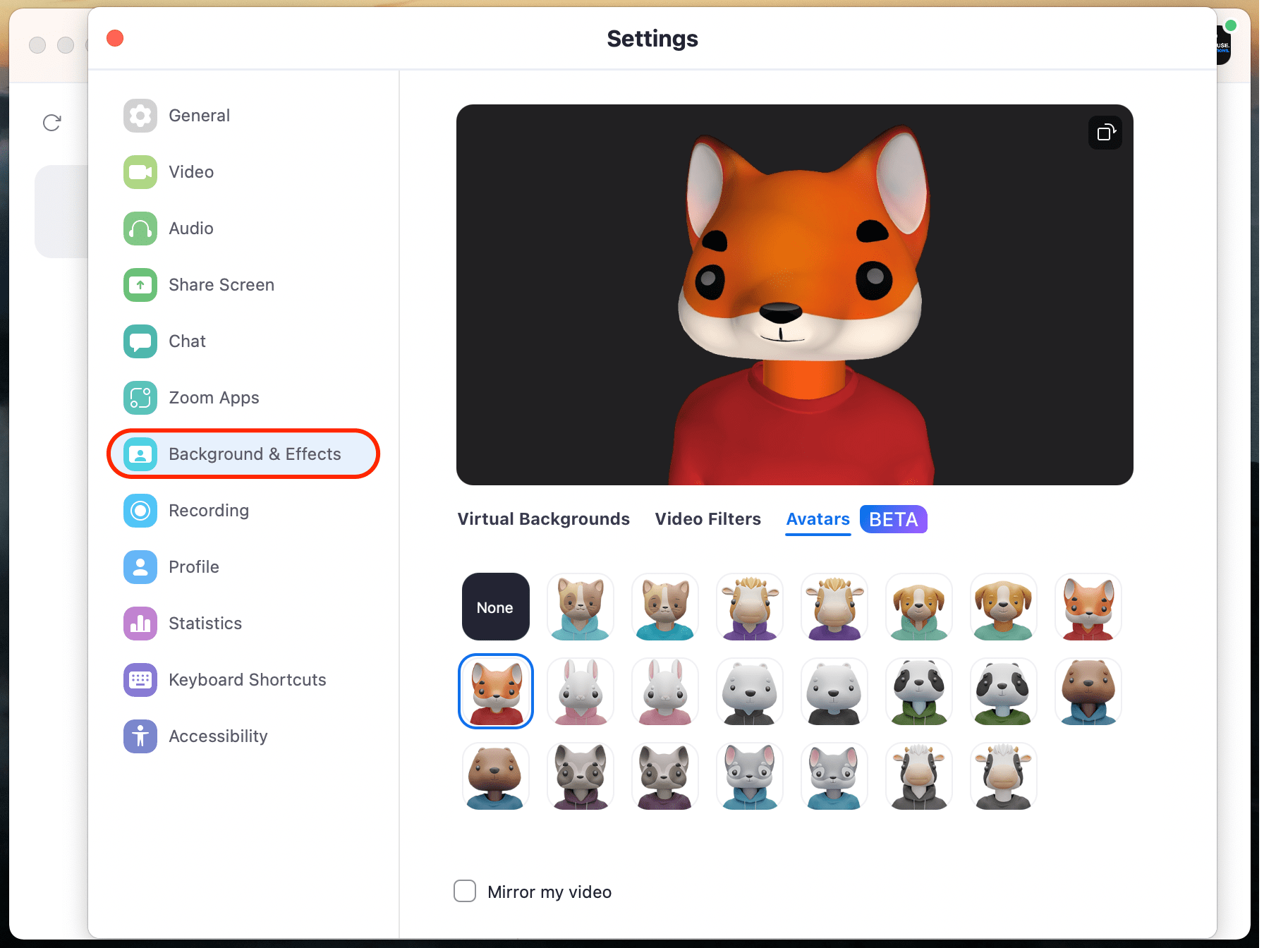Viewport: 1288px width, 948px height.
Task: Pick the polar bear avatar in black t-shirt
Action: [834, 691]
